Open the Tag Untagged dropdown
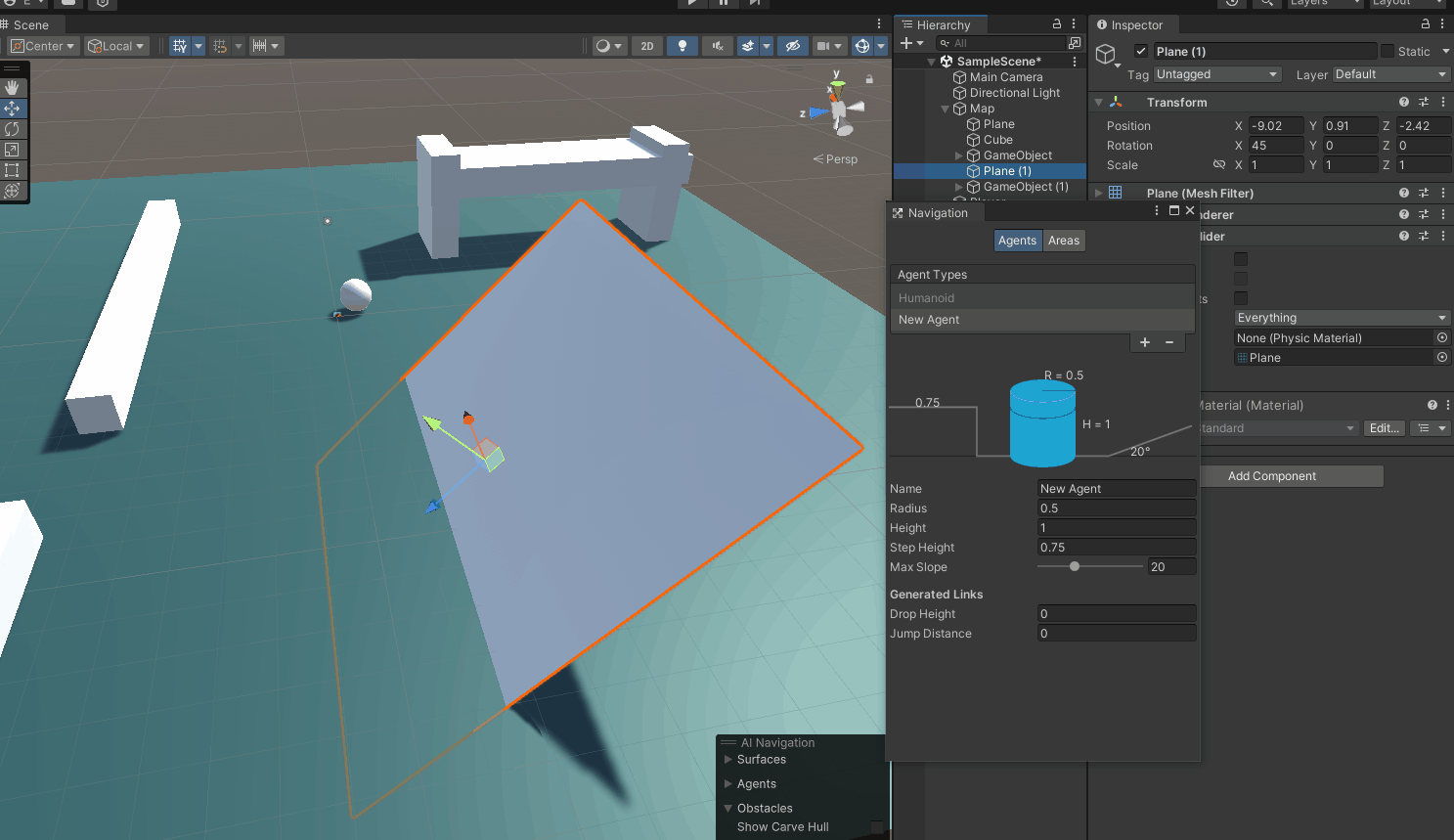Viewport: 1454px width, 840px height. [x=1217, y=74]
